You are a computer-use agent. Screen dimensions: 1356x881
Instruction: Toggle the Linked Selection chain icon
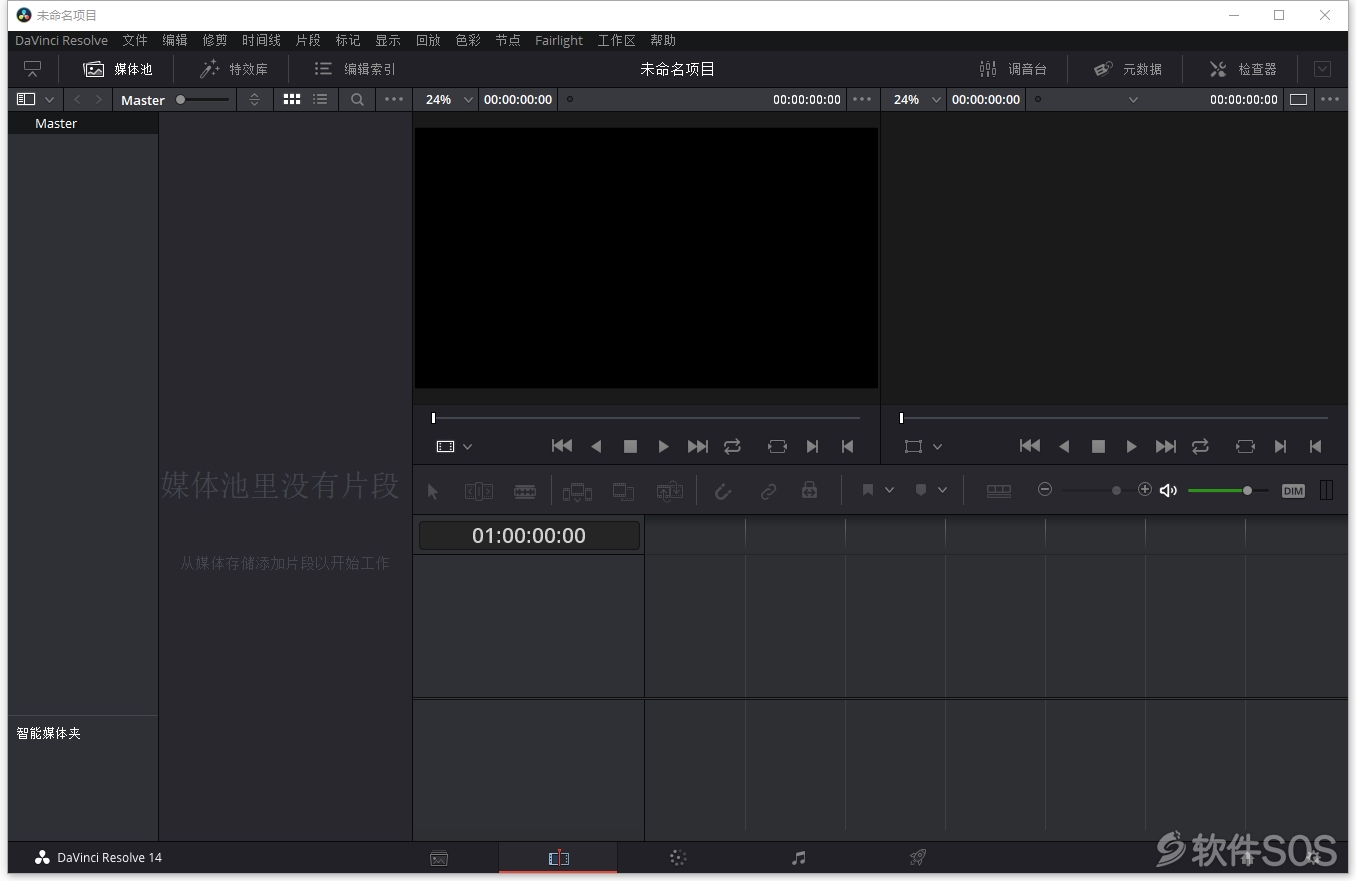(768, 491)
